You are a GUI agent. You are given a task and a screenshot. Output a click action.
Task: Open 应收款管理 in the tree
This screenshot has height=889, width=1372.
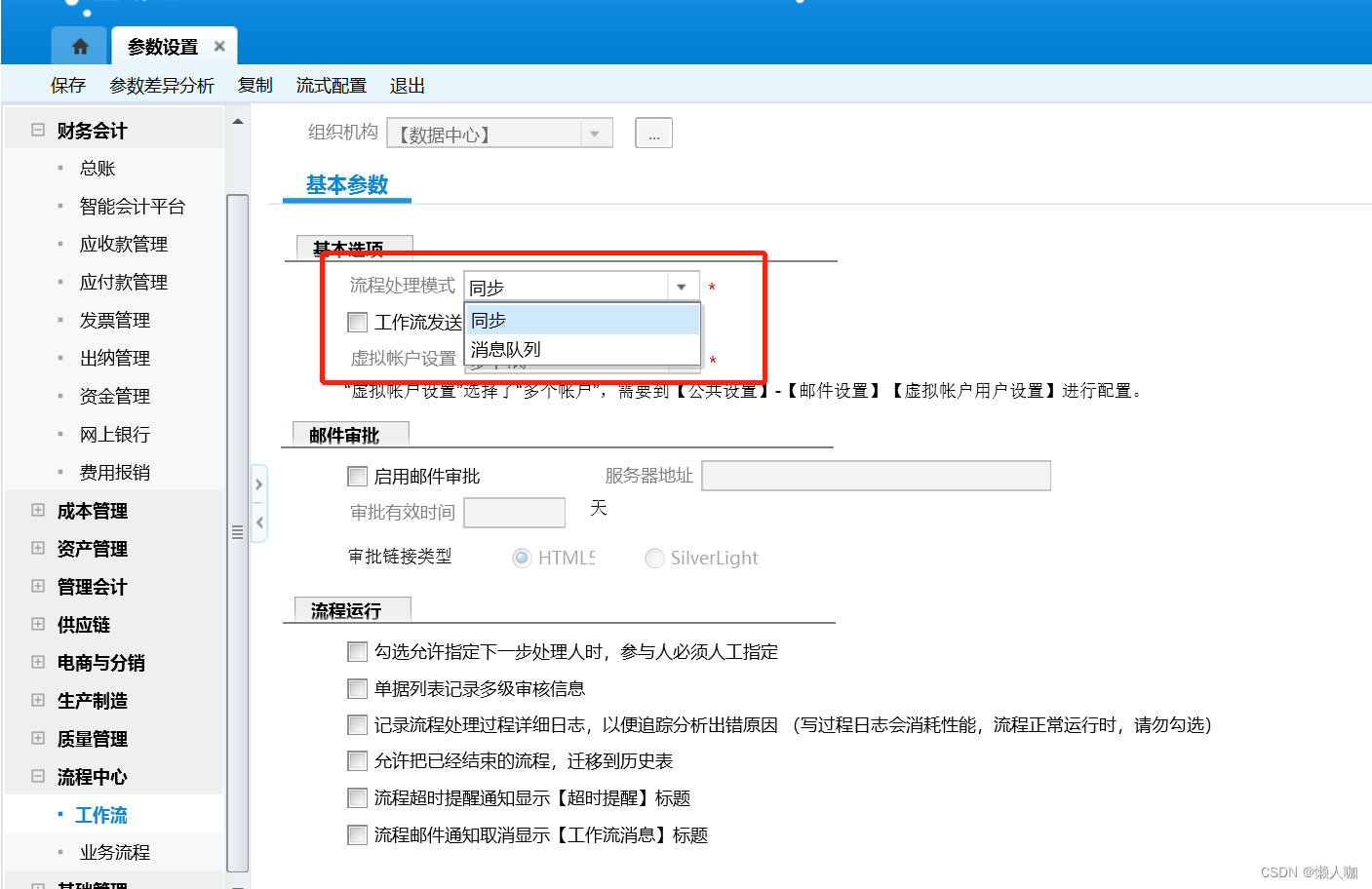124,245
